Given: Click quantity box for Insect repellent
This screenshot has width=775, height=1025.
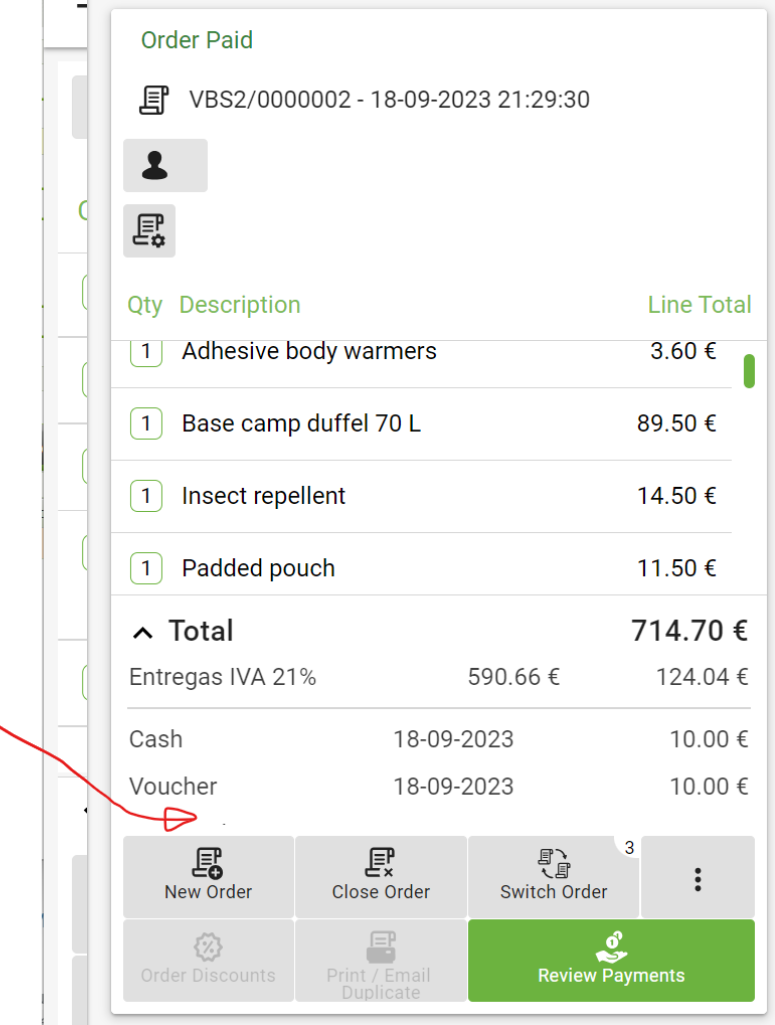Looking at the screenshot, I should coord(146,496).
